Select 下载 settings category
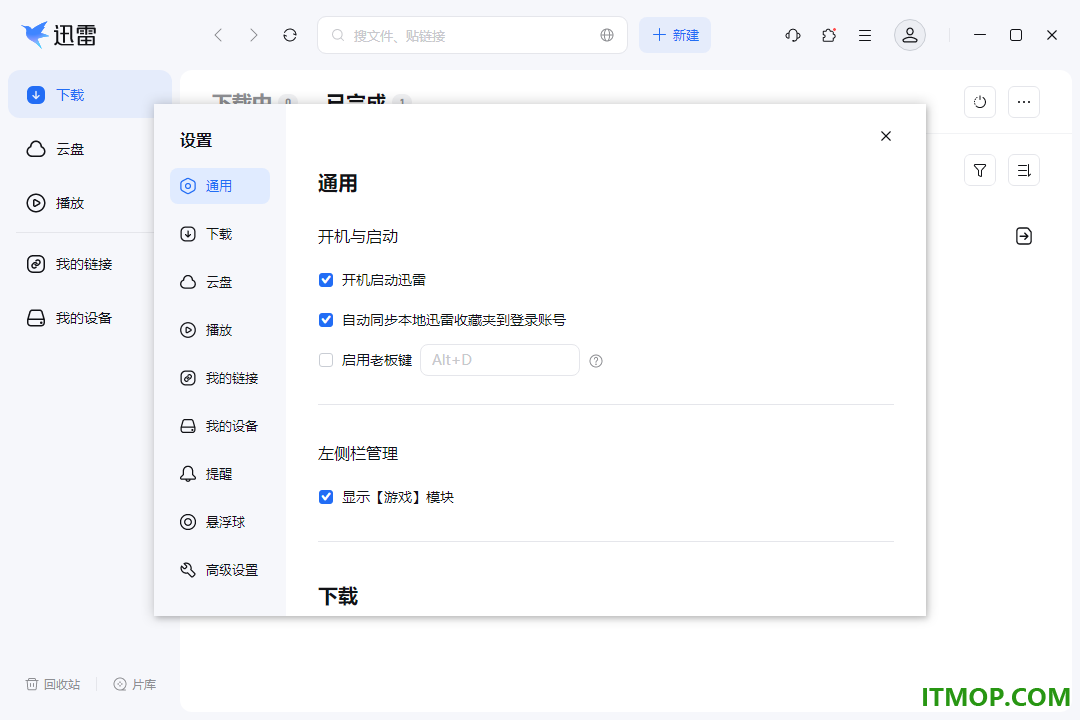The height and width of the screenshot is (720, 1080). (220, 234)
